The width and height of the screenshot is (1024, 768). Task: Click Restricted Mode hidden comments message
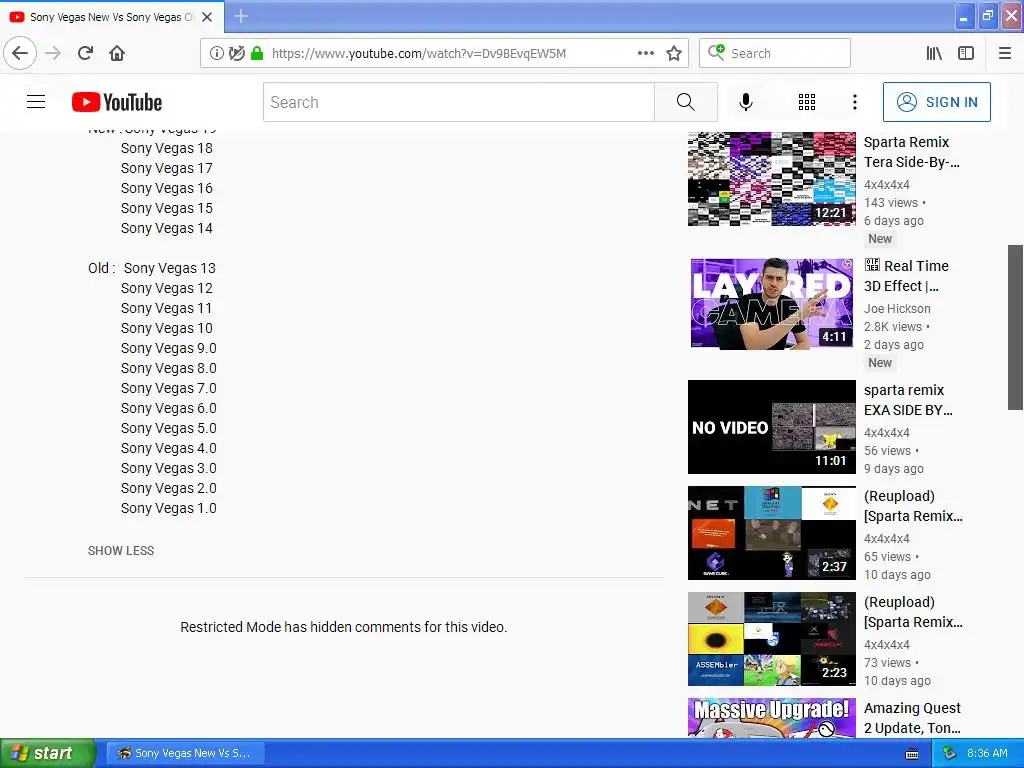(344, 627)
